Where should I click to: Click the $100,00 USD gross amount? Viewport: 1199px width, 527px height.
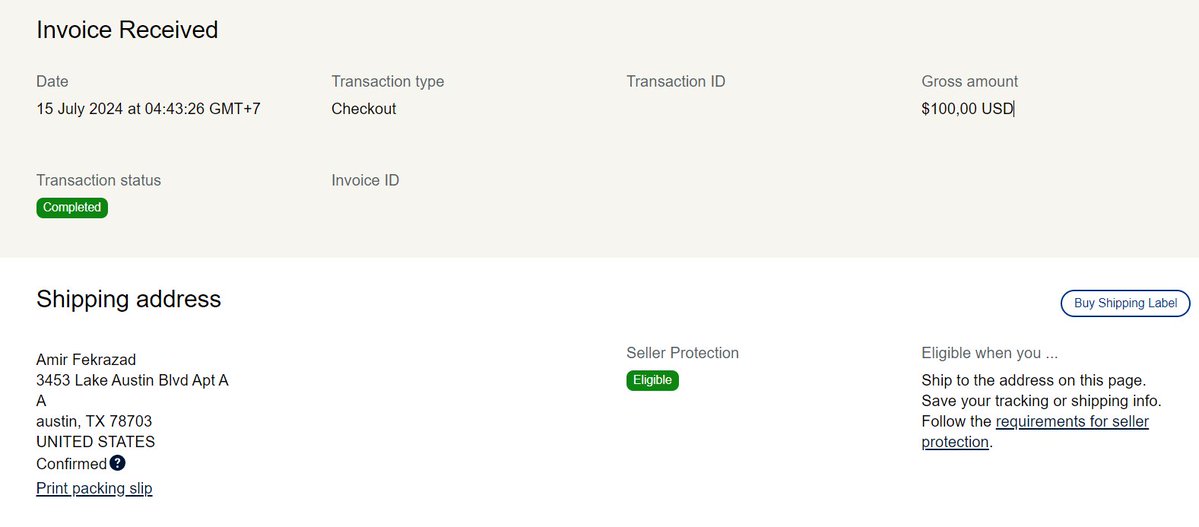[967, 109]
